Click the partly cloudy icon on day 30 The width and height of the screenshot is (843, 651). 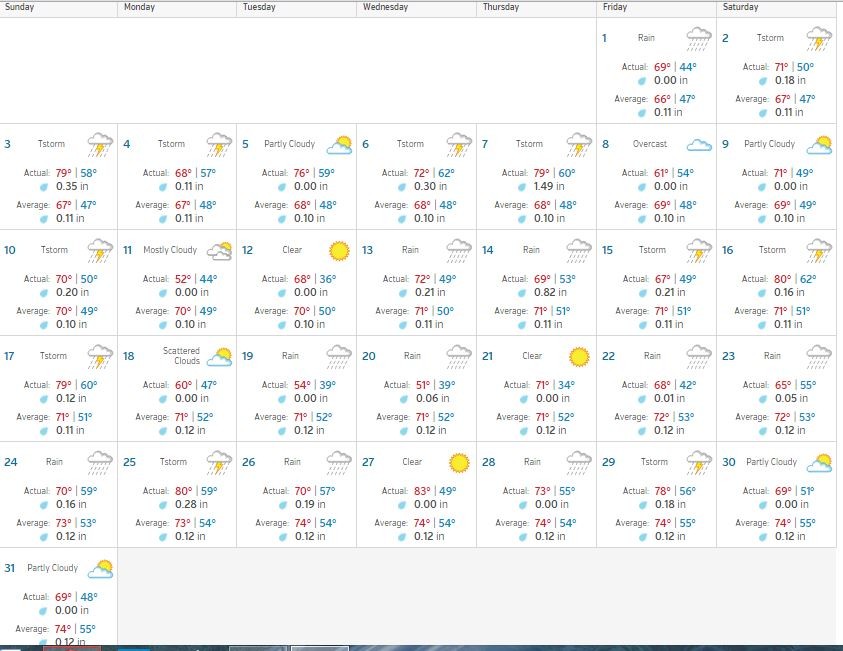click(819, 463)
